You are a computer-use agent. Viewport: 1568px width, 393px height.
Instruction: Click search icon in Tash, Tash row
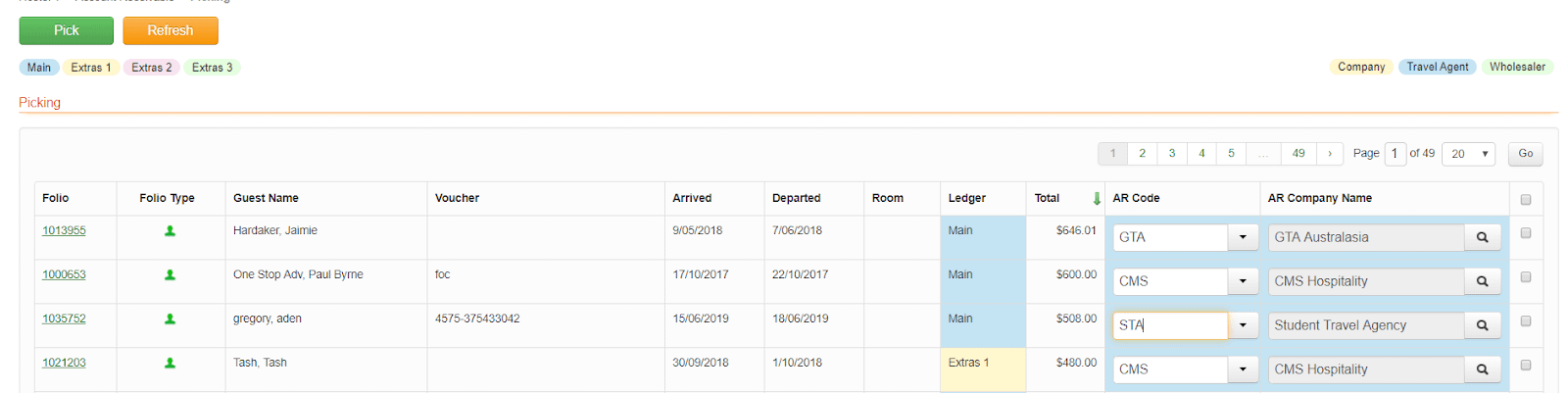point(1482,369)
